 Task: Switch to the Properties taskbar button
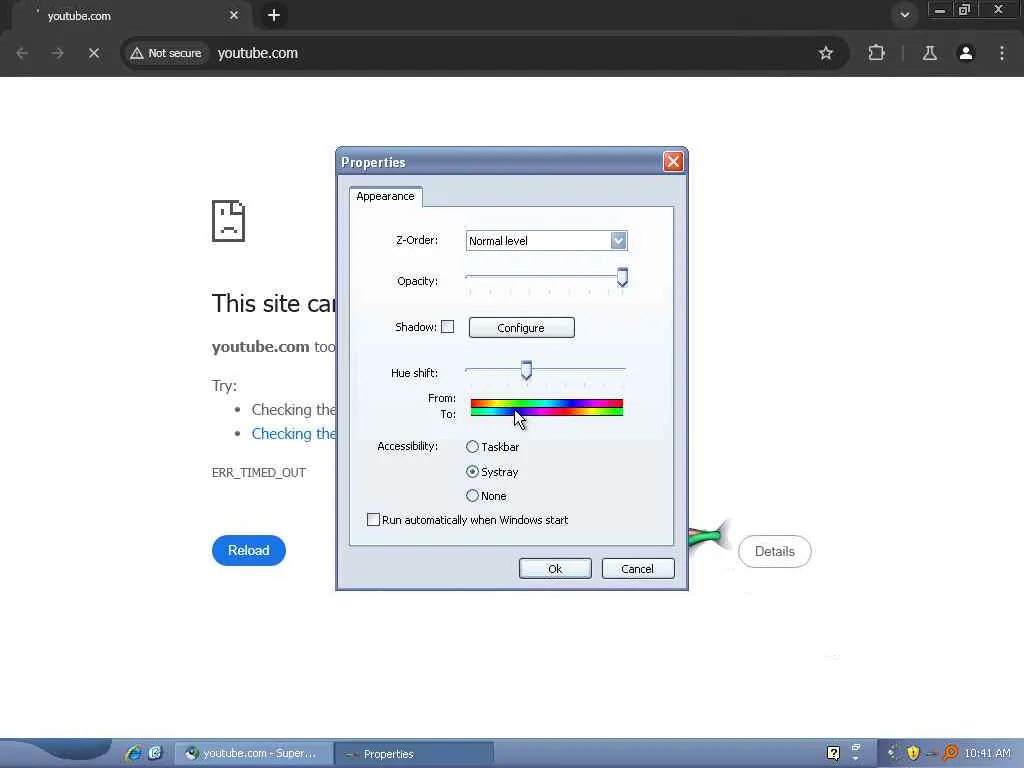click(414, 754)
